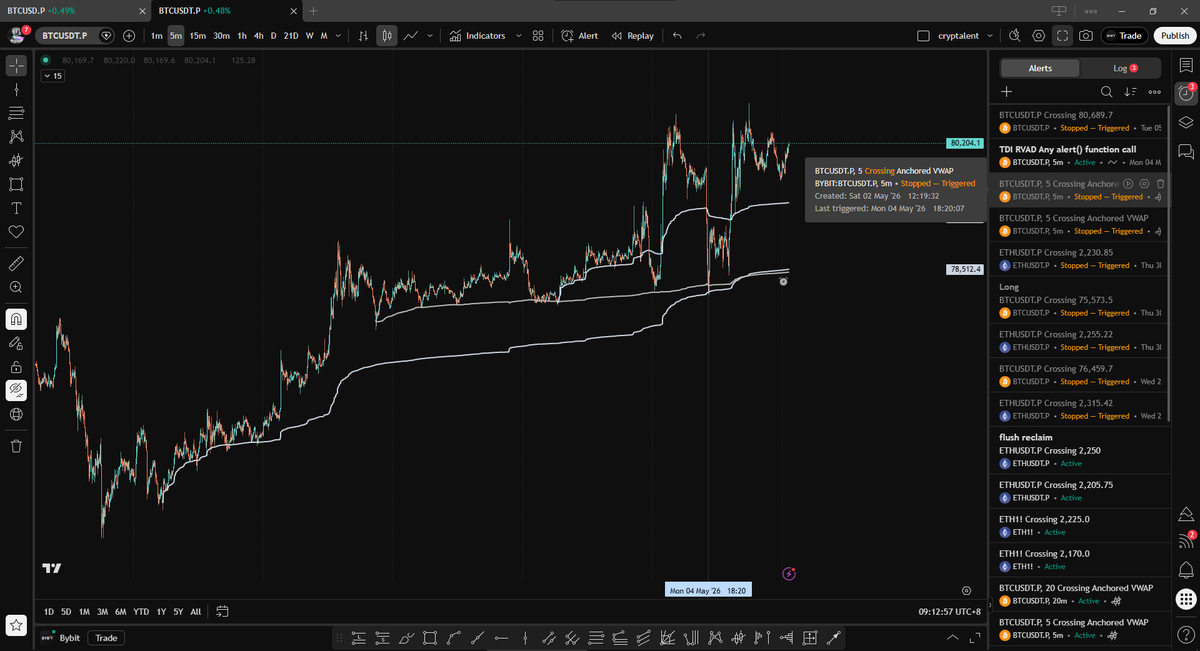Click the Trade button in top toolbar
This screenshot has height=651, width=1200.
pos(1124,35)
